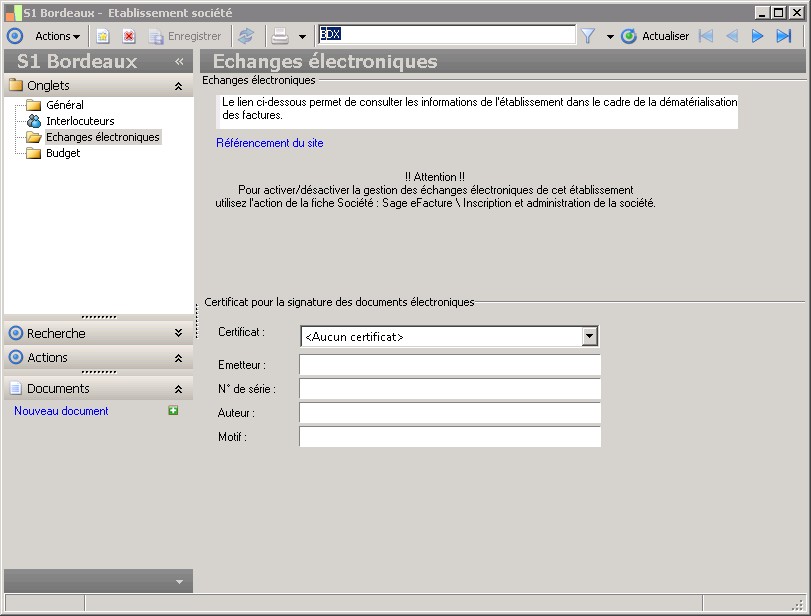Open the bottom side-panel options arrow

(179, 582)
